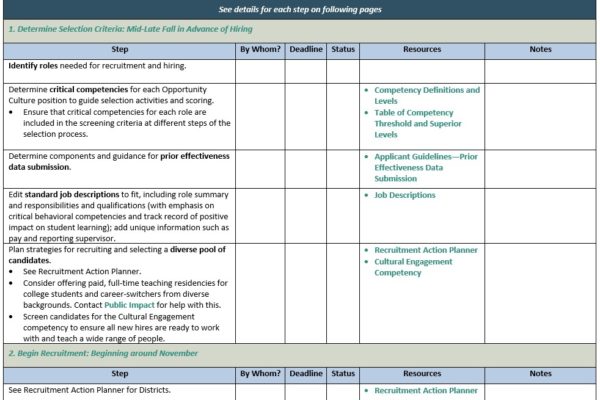Image resolution: width=600 pixels, height=400 pixels.
Task: Click Resources cell for Identify roles row
Action: pyautogui.click(x=422, y=71)
